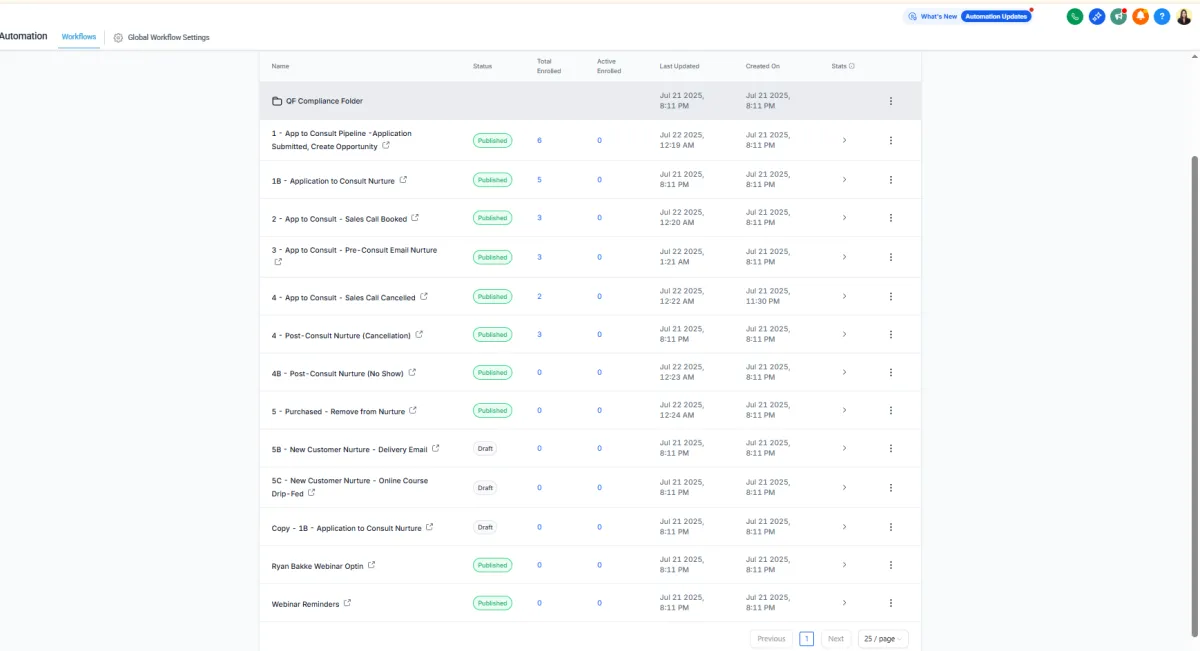Click external link icon beside Ryan Bakke Webinar Optin
This screenshot has width=1200, height=651.
pyautogui.click(x=372, y=565)
